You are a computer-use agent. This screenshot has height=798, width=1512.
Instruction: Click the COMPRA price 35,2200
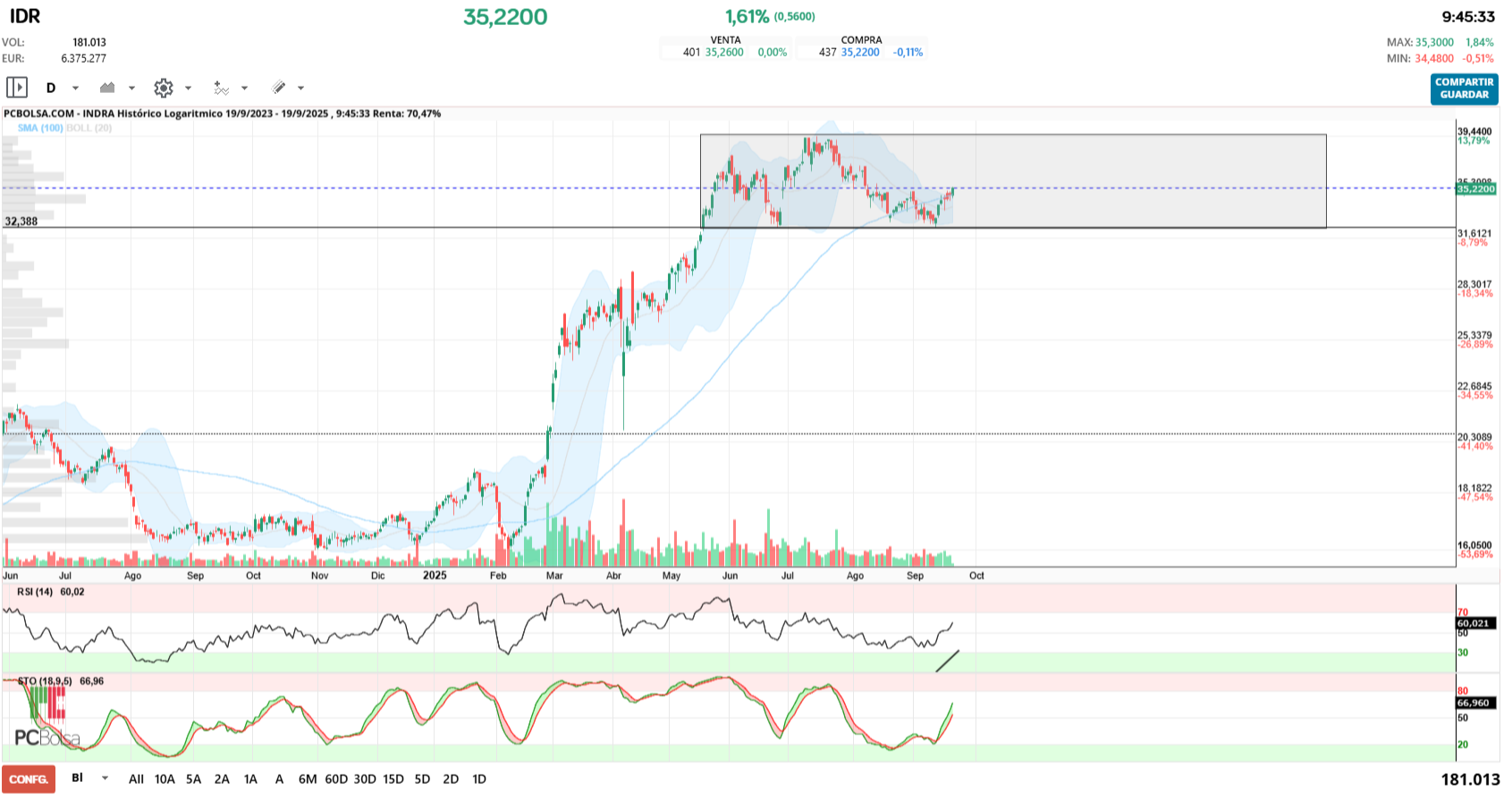coord(860,53)
